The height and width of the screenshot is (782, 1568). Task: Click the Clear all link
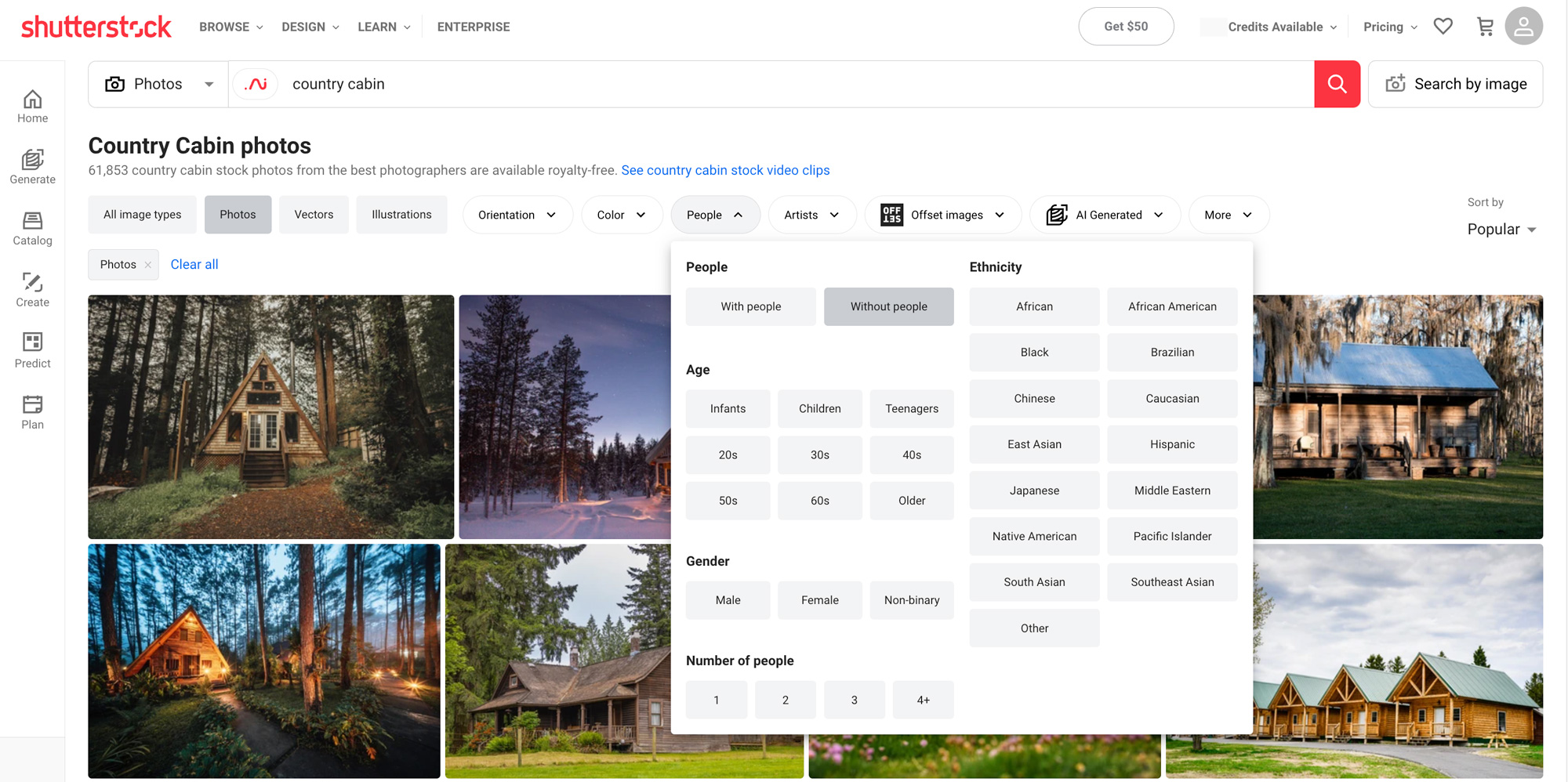pos(194,264)
